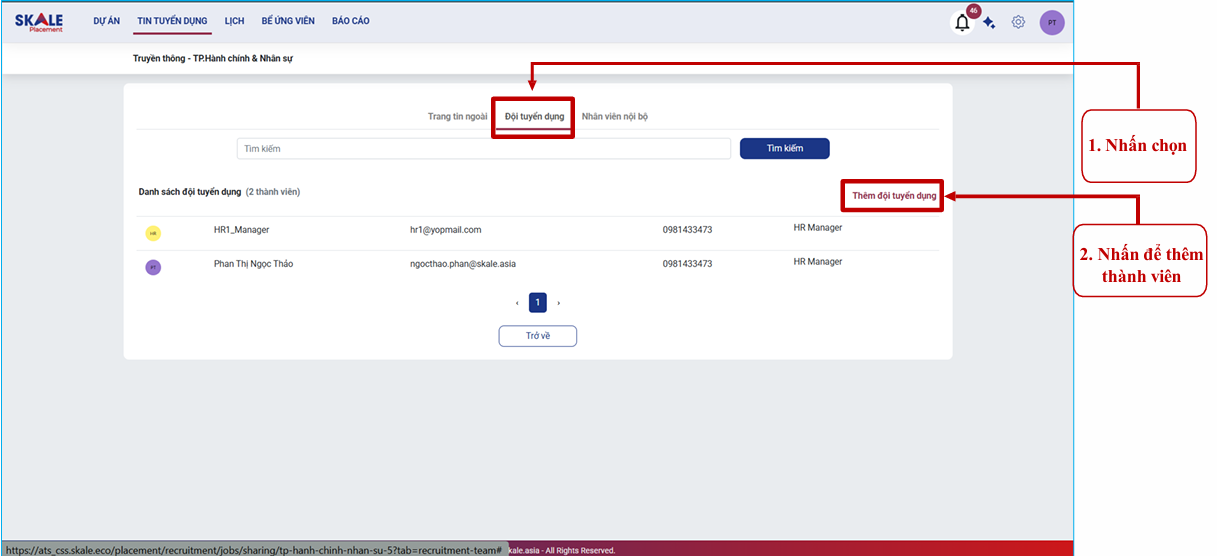Open the Tin Tuyển Dụng menu
1217x556 pixels.
(x=174, y=21)
